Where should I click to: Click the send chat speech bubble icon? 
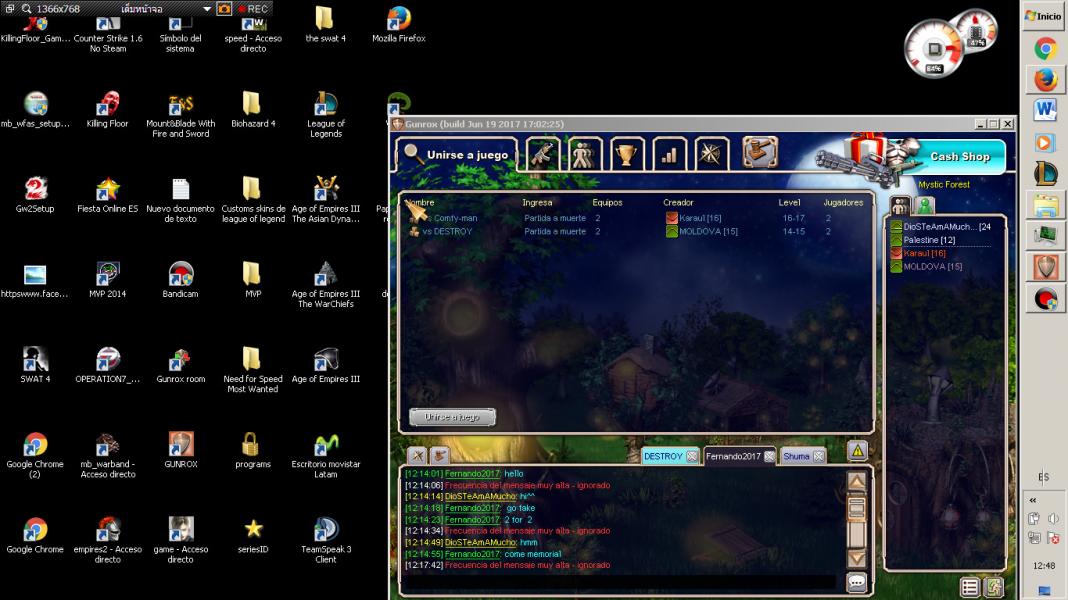[857, 581]
